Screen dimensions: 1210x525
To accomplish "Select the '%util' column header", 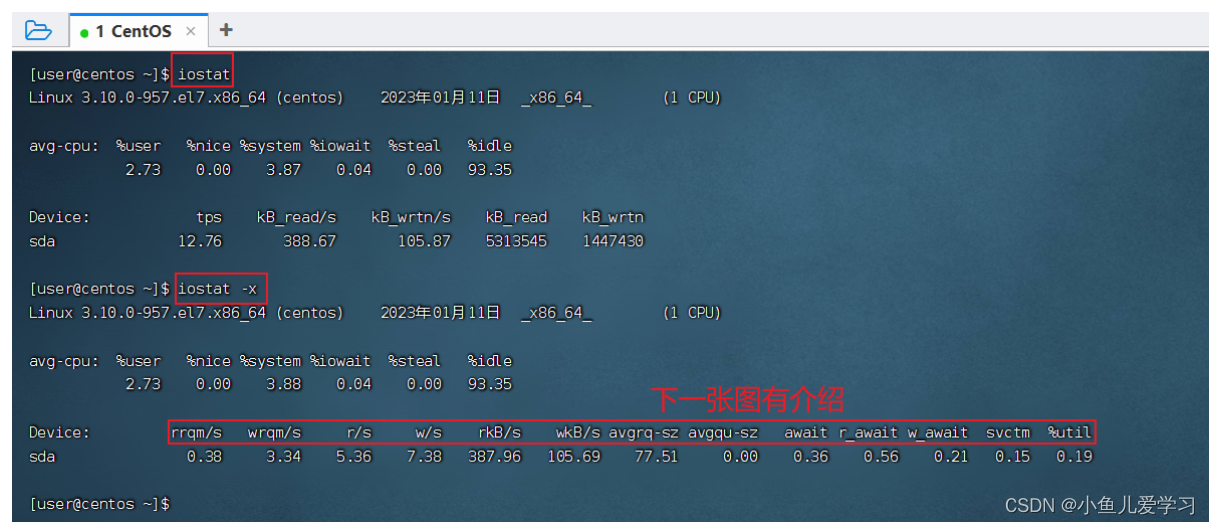I will (1070, 433).
